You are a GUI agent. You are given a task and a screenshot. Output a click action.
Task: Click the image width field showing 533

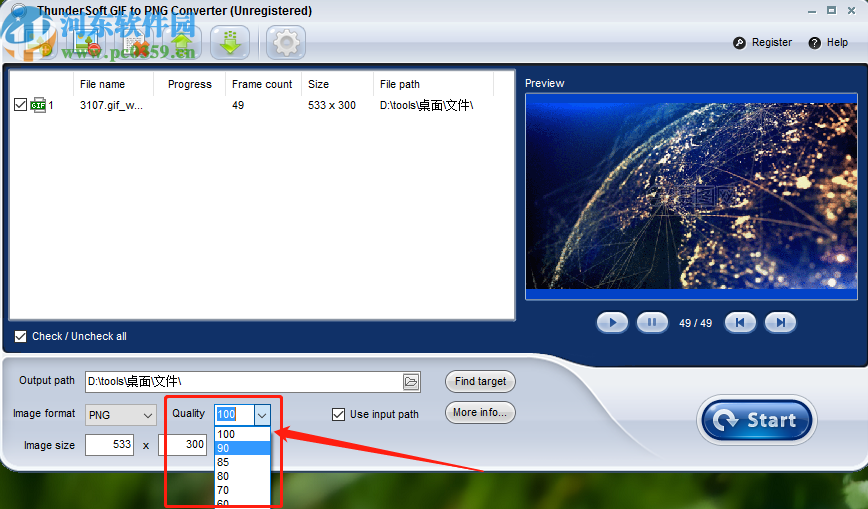(109, 445)
